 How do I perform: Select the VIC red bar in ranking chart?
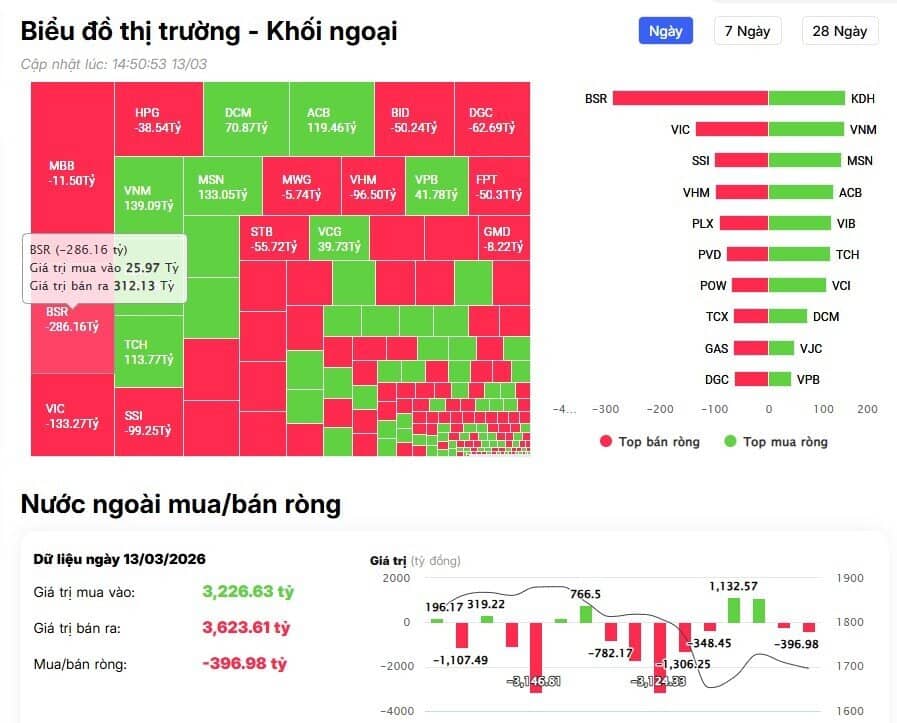click(731, 129)
